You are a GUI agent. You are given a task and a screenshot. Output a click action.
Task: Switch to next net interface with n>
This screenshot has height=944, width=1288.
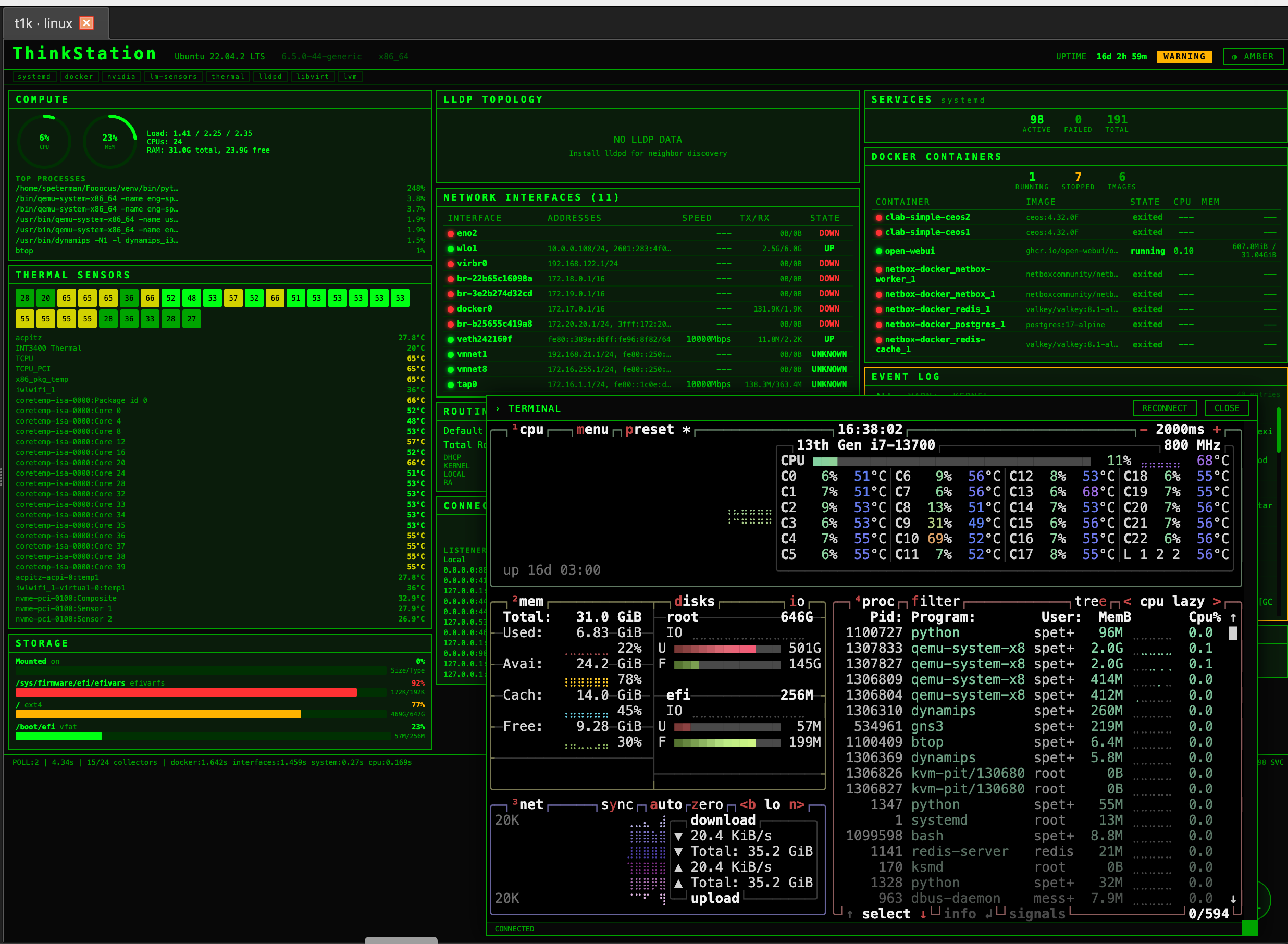tap(797, 804)
